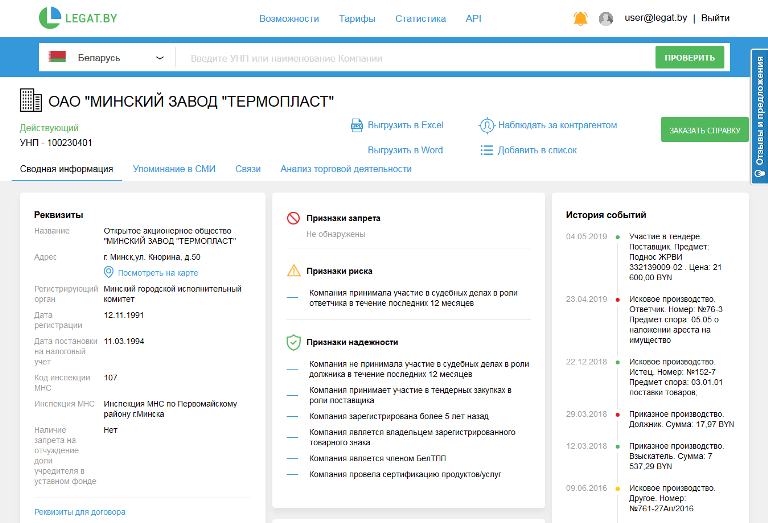Click the Belarus flag icon
The image size is (768, 523).
click(57, 57)
